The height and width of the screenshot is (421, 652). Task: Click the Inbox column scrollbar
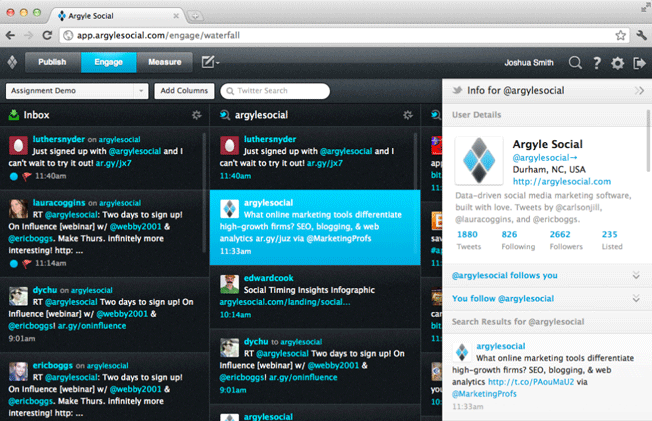(204, 192)
